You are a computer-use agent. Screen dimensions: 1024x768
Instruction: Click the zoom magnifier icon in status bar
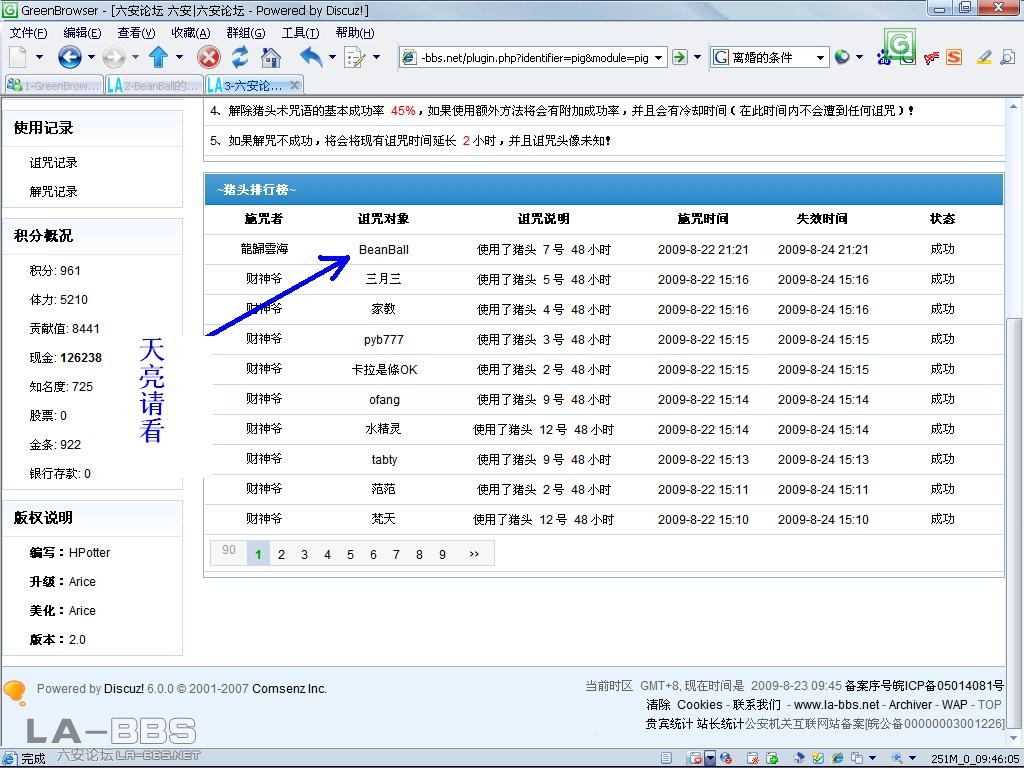(x=897, y=759)
